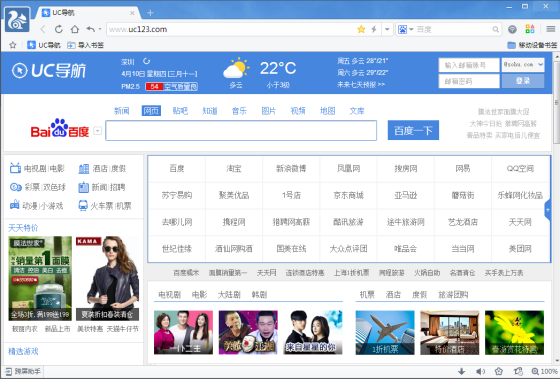Refresh the city with circular arrow
This screenshot has height=379, width=560.
click(x=146, y=61)
